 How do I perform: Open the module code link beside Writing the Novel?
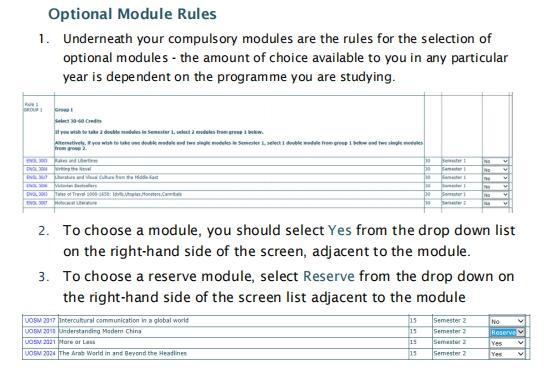[x=37, y=169]
